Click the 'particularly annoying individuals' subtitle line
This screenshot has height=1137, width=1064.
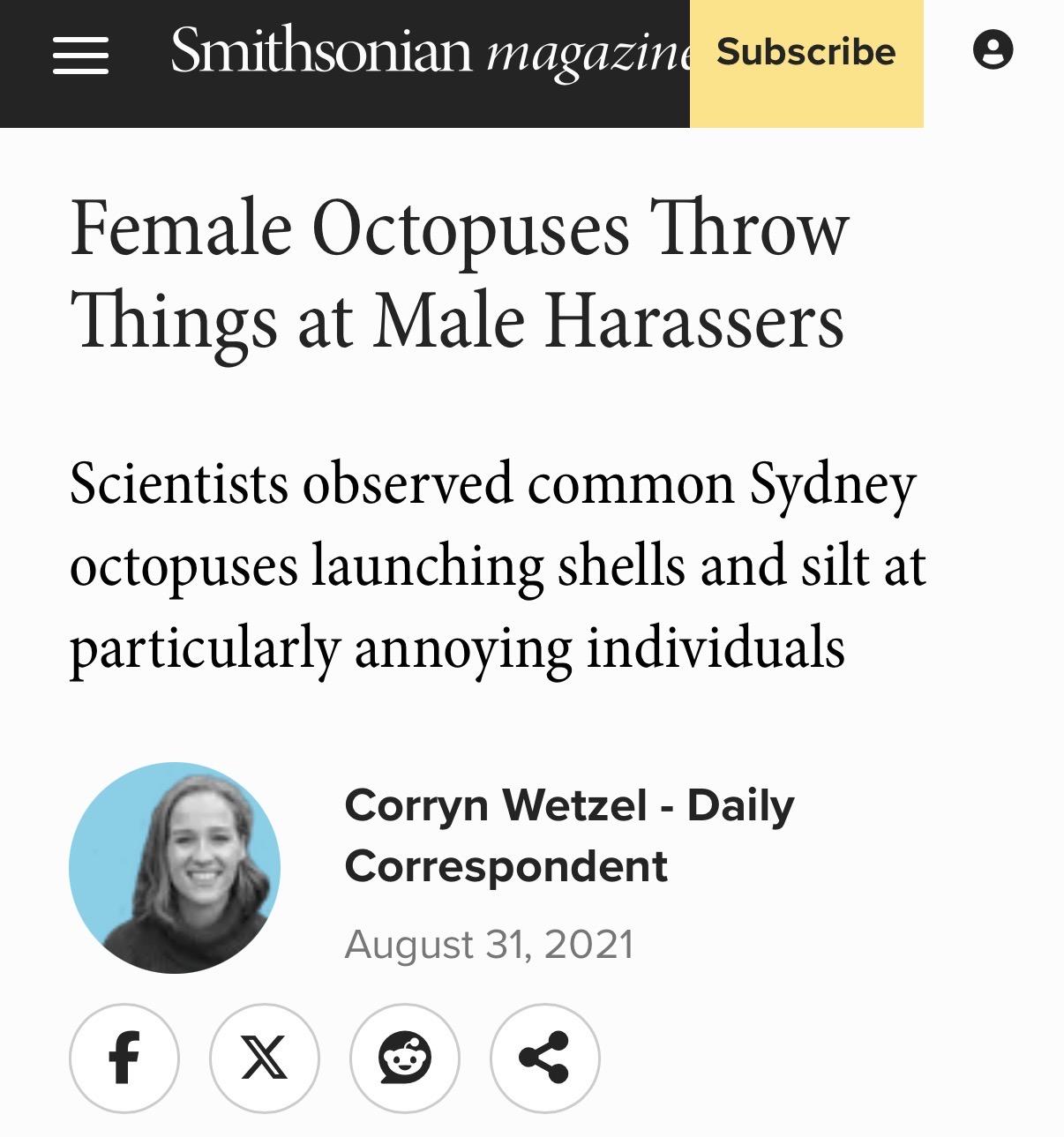click(x=457, y=648)
